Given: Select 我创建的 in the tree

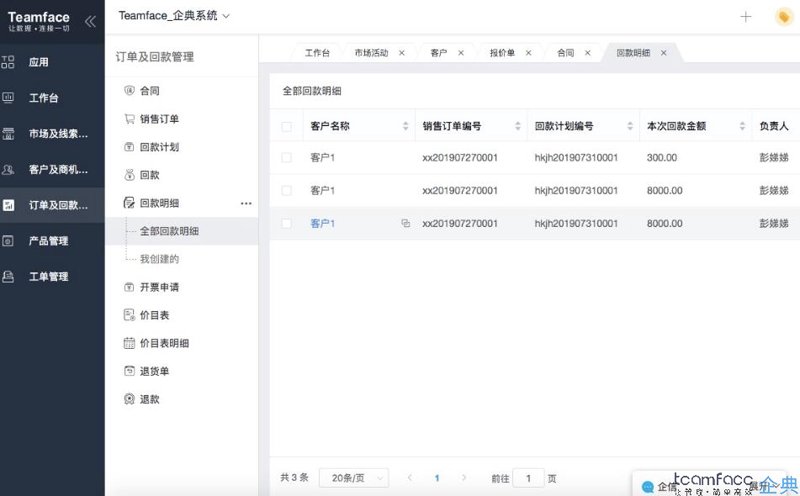Looking at the screenshot, I should [x=159, y=259].
